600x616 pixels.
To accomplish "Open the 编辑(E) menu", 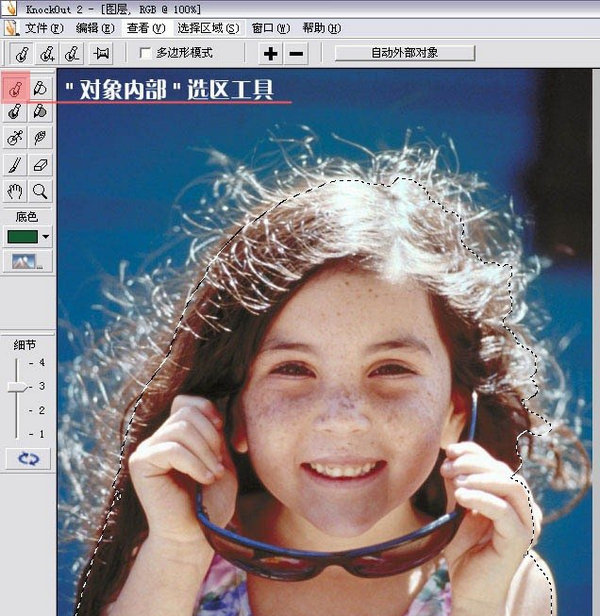I will pyautogui.click(x=95, y=28).
